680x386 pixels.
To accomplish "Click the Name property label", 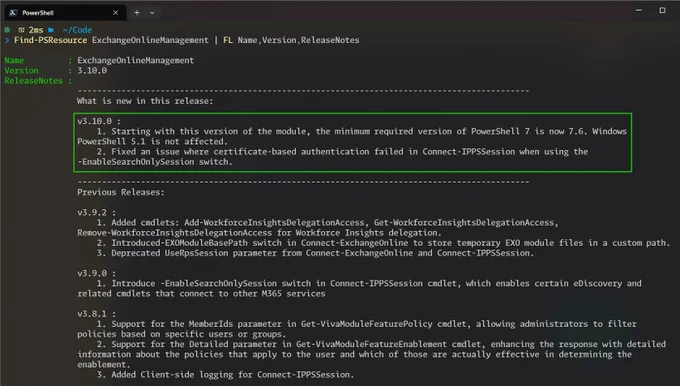I will click(x=14, y=60).
